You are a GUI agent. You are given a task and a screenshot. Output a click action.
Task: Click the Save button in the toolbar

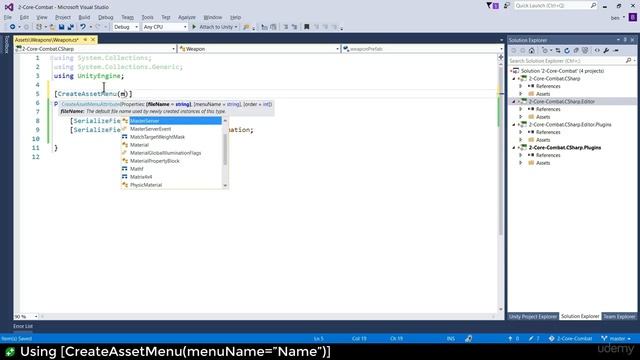pyautogui.click(x=61, y=27)
